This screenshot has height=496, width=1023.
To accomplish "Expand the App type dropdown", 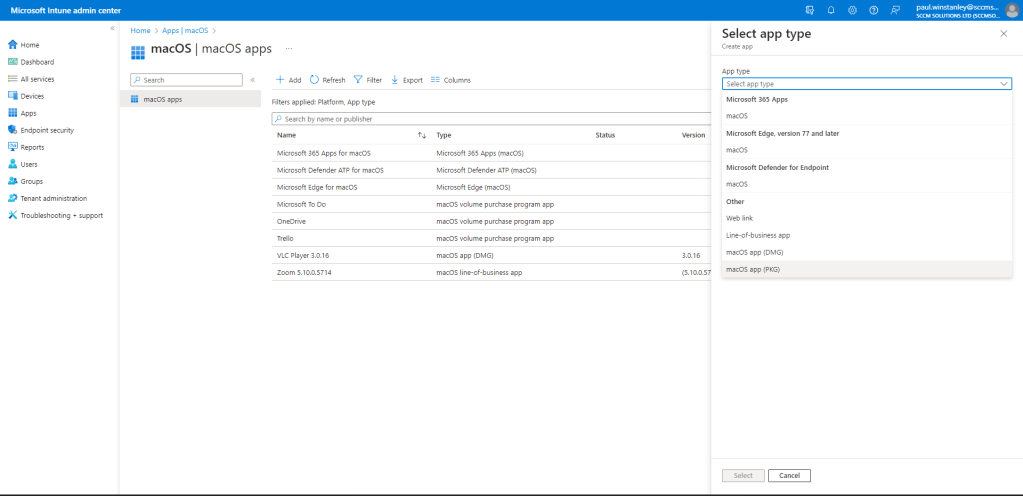I will pyautogui.click(x=866, y=84).
